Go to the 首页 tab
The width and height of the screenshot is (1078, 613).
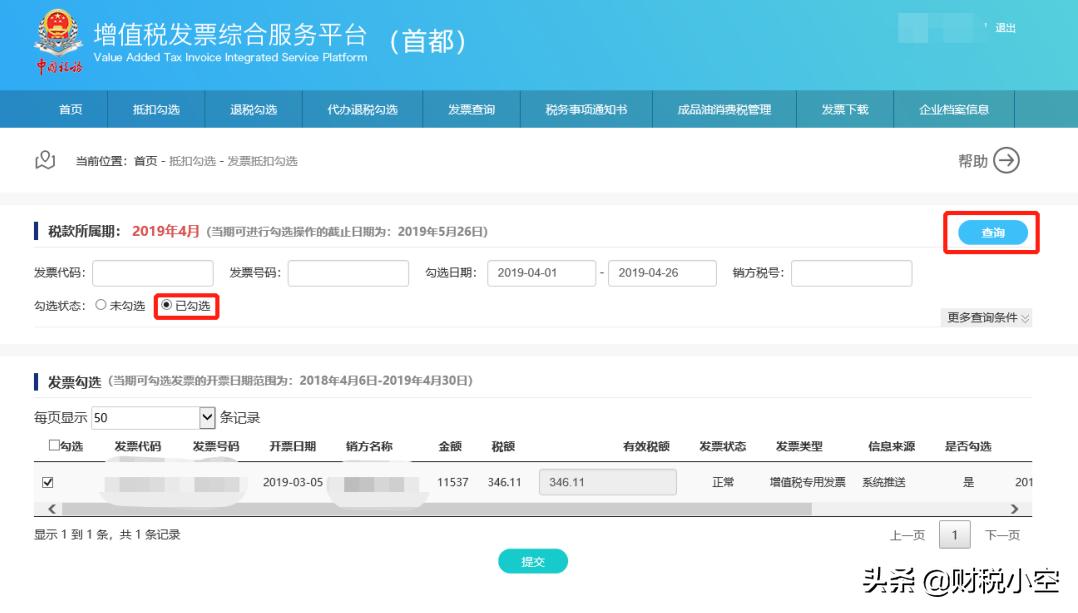pos(67,111)
